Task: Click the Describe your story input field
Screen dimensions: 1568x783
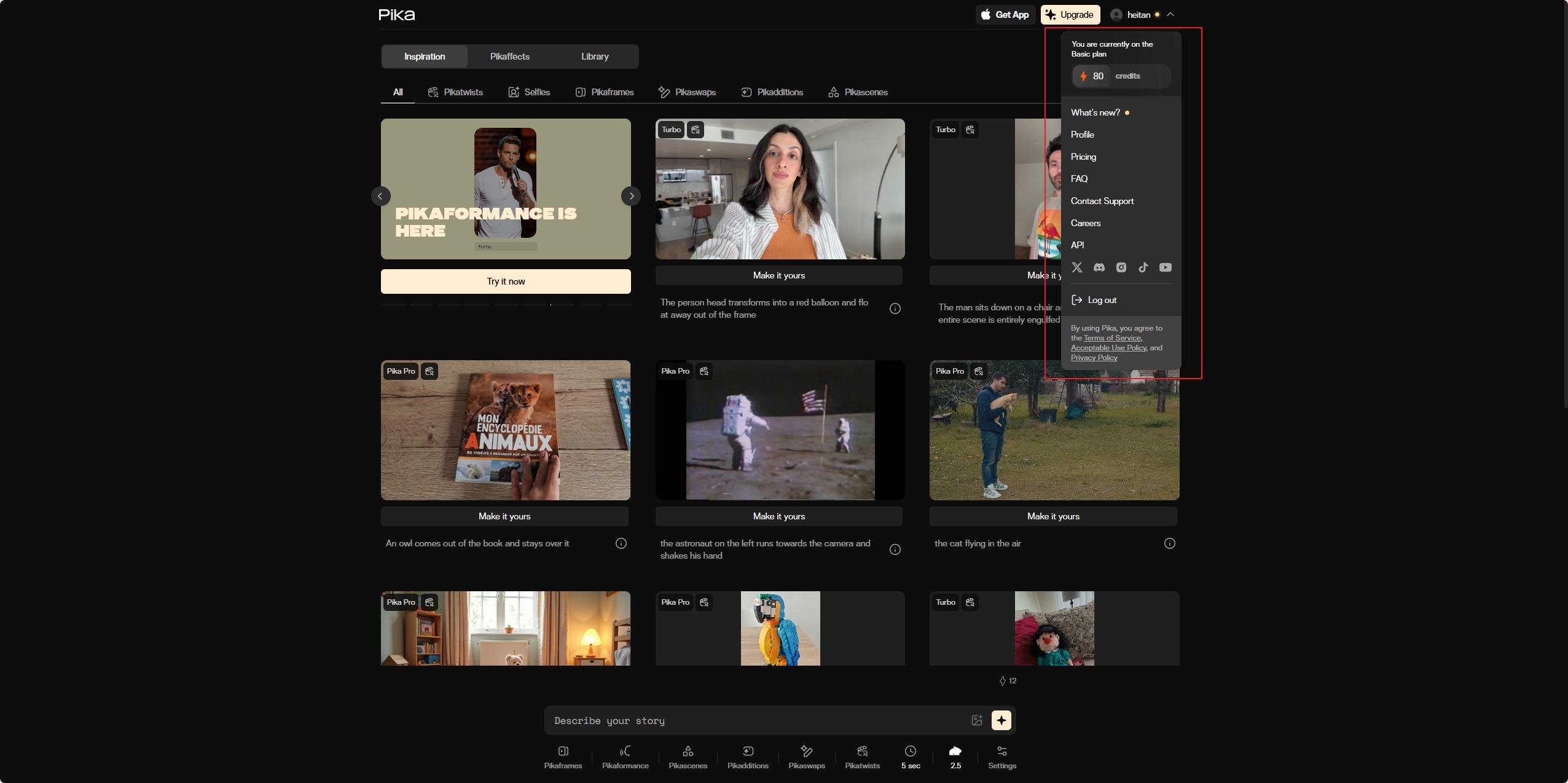Action: click(x=756, y=720)
